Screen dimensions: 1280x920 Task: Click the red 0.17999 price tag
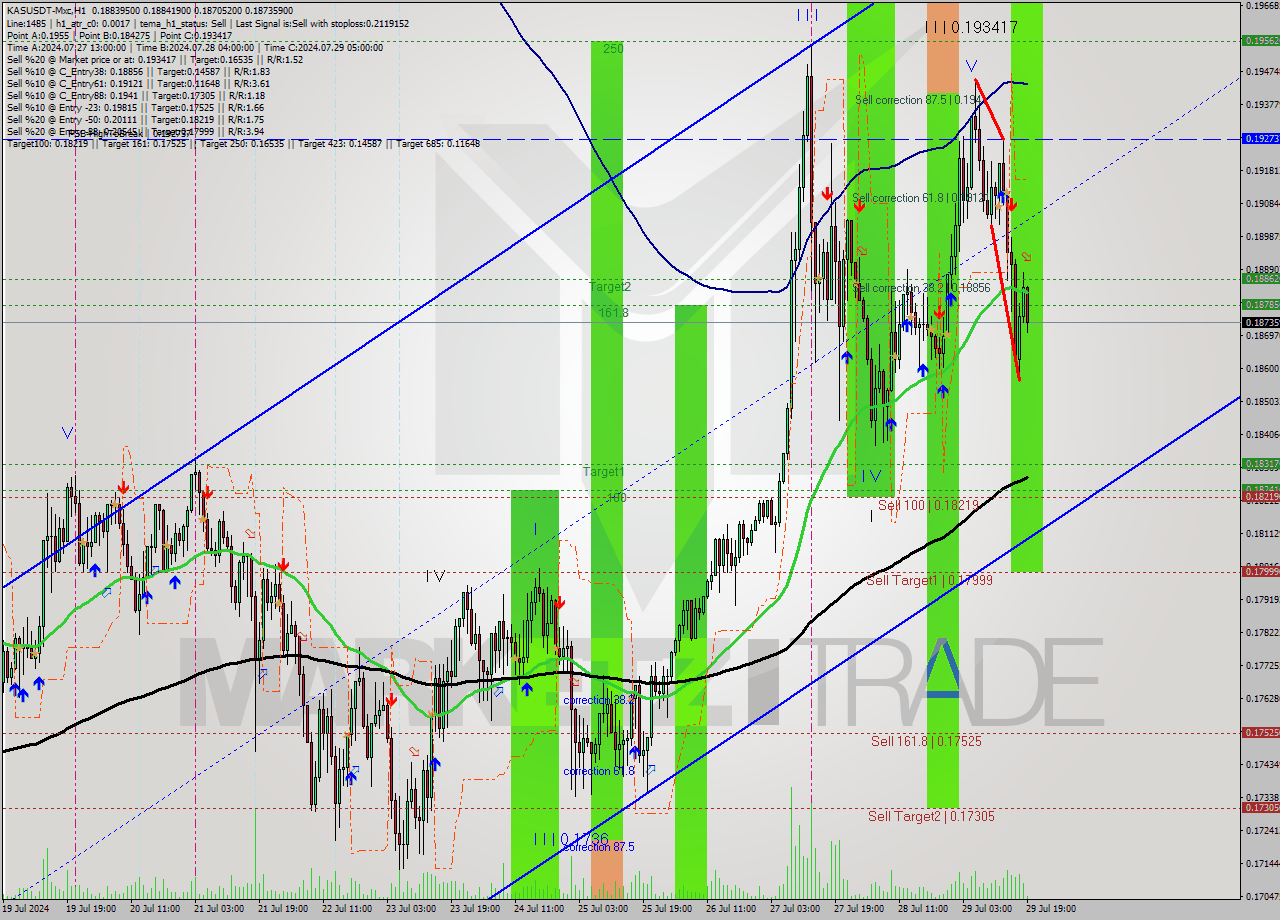1260,572
